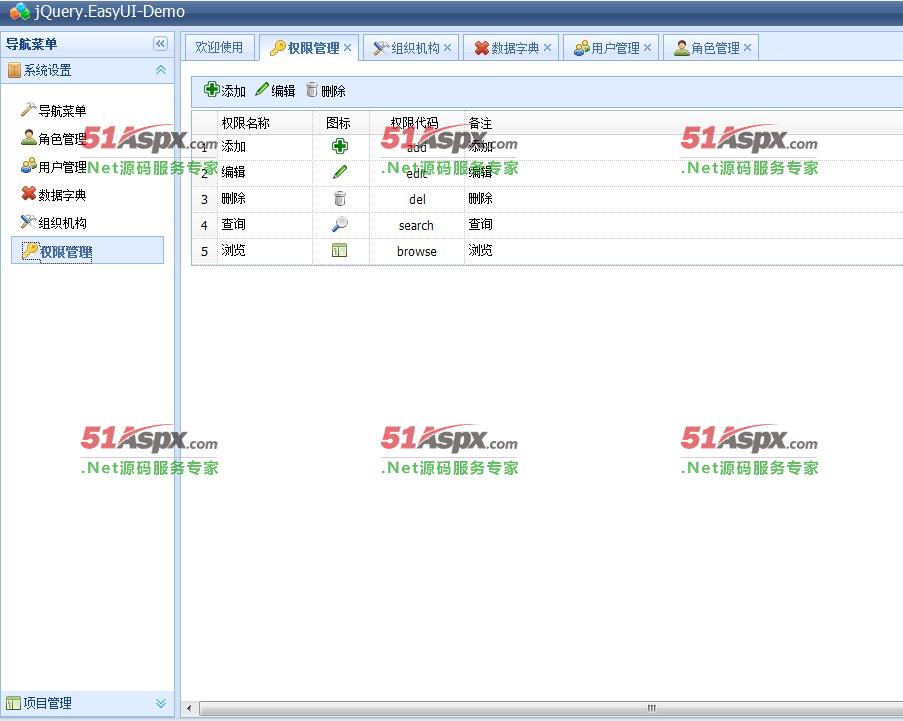Click the red X icon on 数据字典 tab
The height and width of the screenshot is (721, 903).
[481, 48]
